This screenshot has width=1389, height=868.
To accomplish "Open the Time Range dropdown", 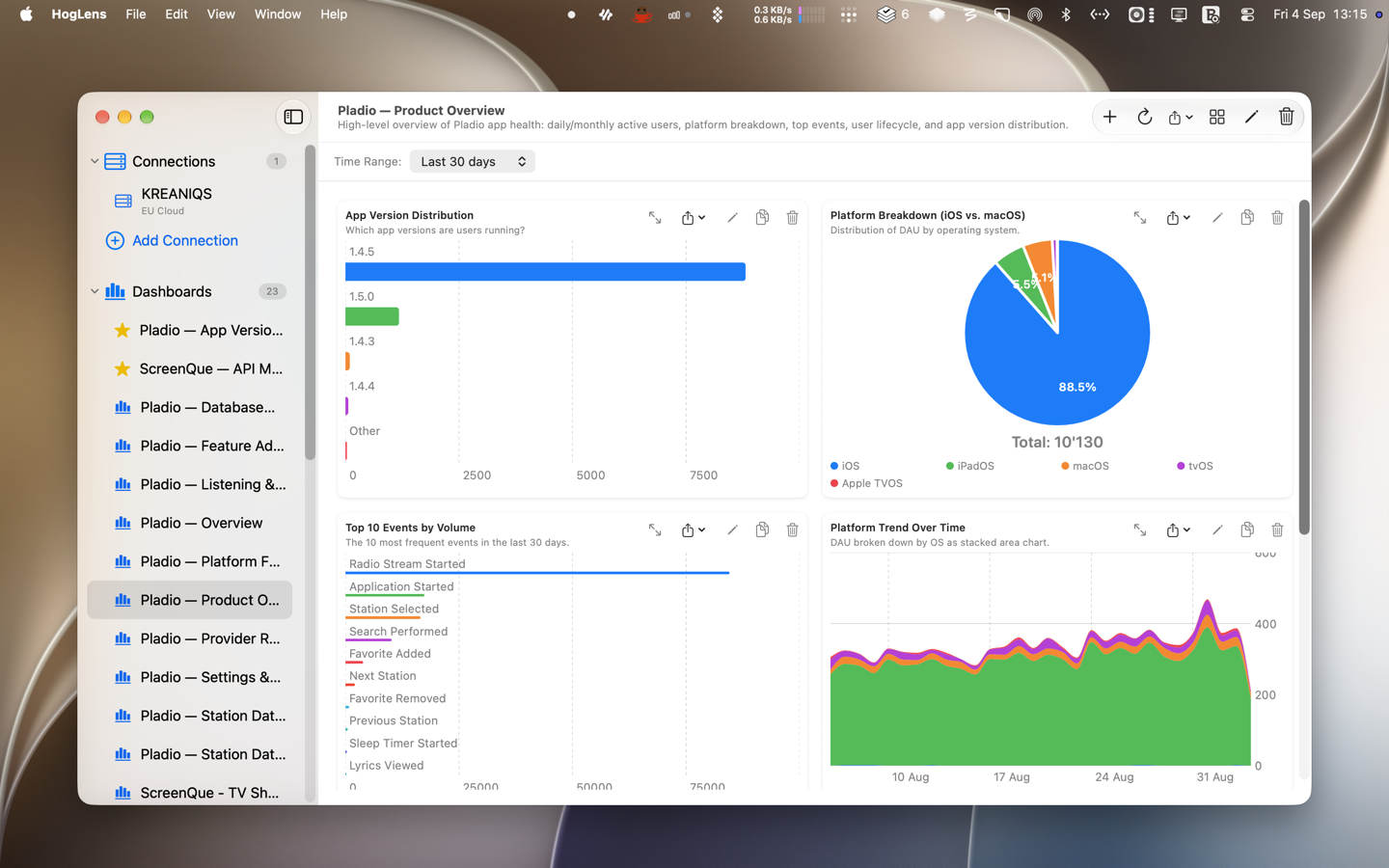I will pyautogui.click(x=472, y=161).
